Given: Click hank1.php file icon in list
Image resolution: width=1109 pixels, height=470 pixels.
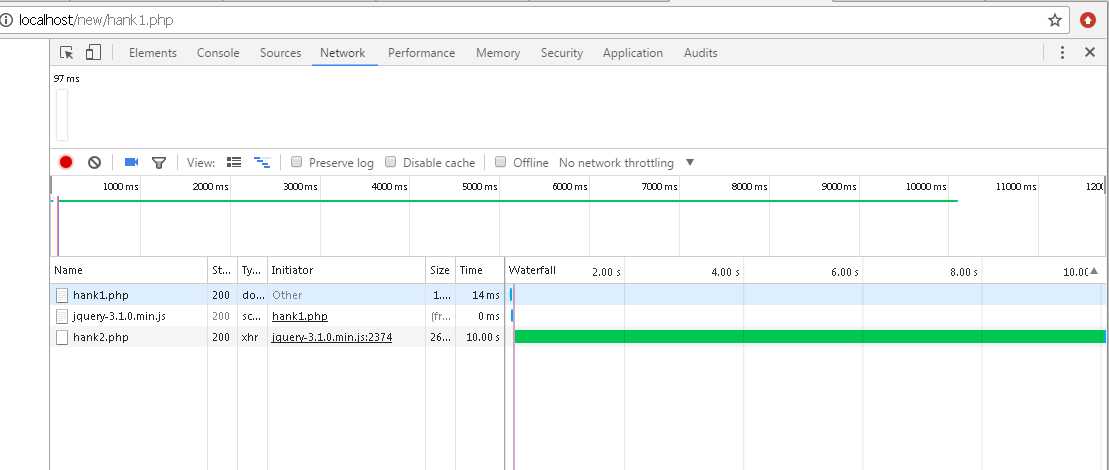Looking at the screenshot, I should (62, 295).
